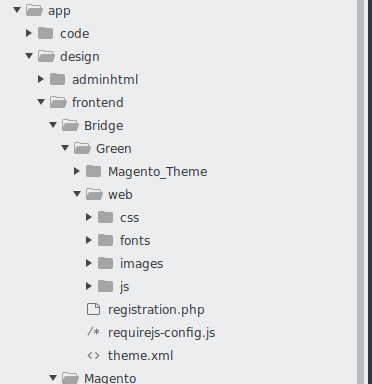Expand the adminhtml folder arrow

point(41,79)
